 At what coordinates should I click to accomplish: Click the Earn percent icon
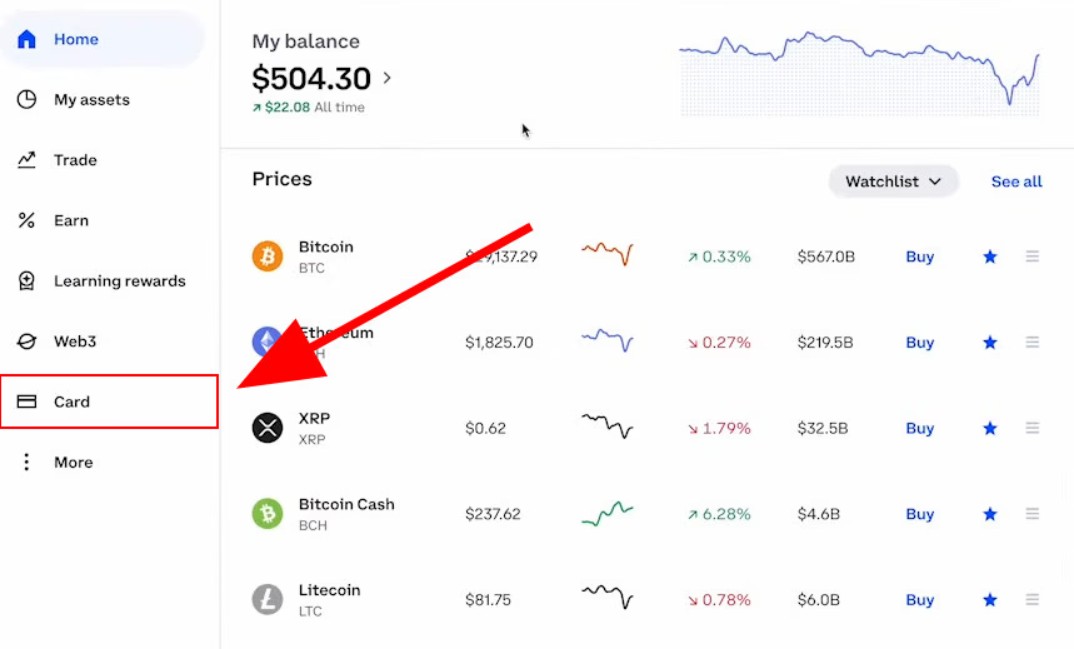coord(27,221)
